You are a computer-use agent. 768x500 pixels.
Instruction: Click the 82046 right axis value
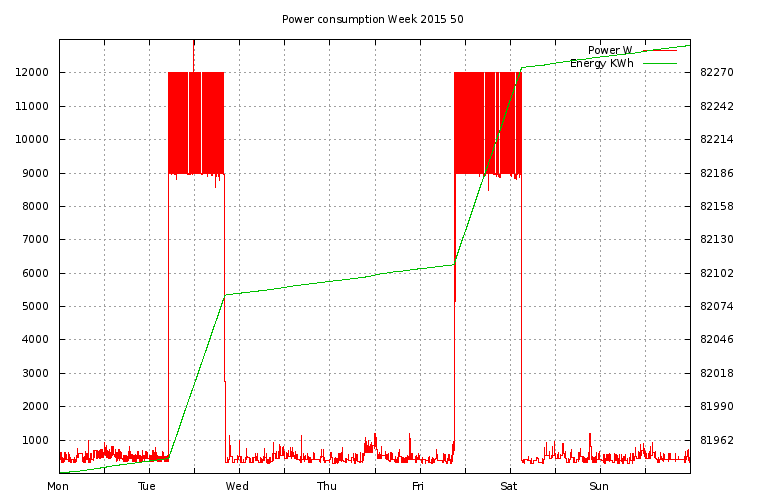[x=717, y=339]
